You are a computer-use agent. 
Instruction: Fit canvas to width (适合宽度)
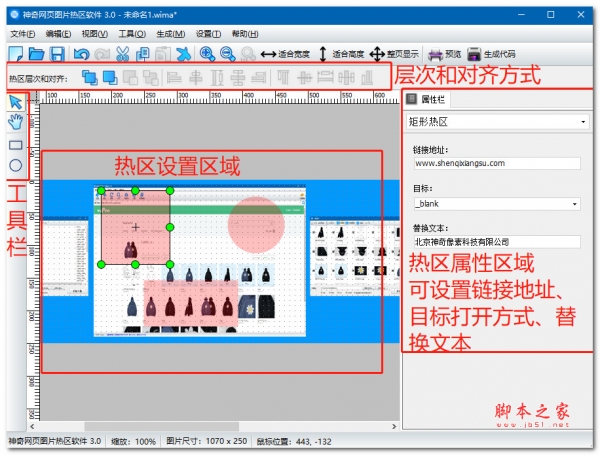[x=285, y=54]
